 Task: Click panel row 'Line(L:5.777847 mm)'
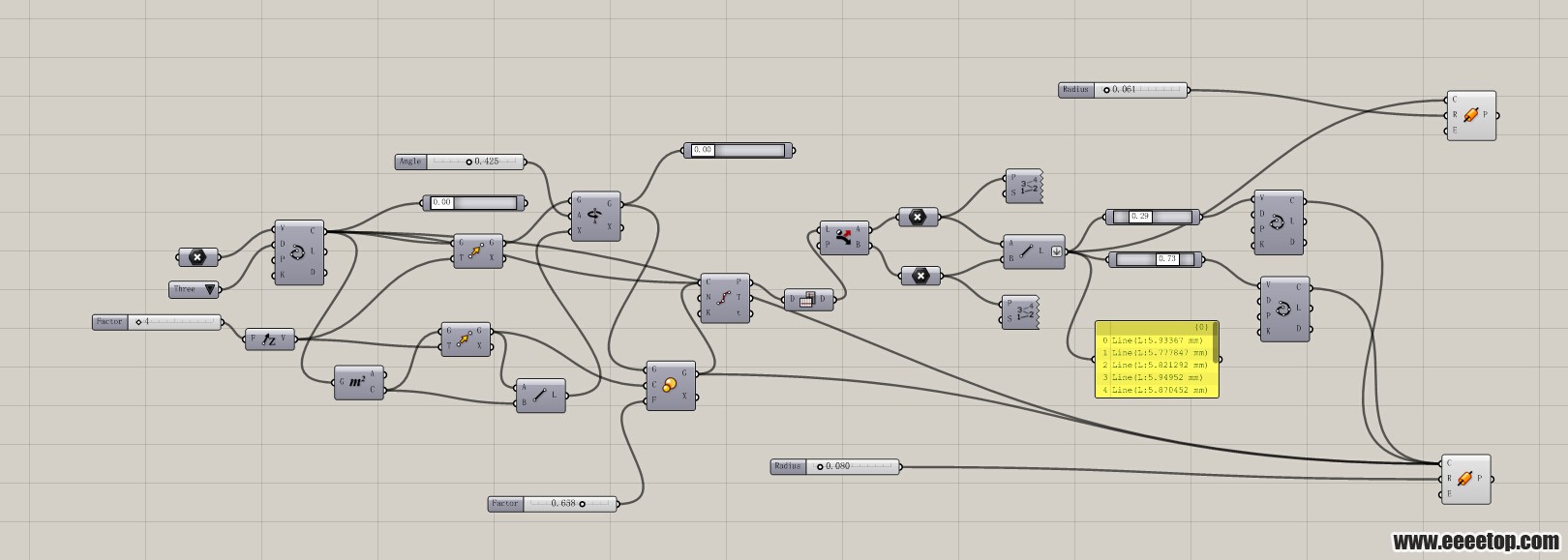pyautogui.click(x=1157, y=353)
